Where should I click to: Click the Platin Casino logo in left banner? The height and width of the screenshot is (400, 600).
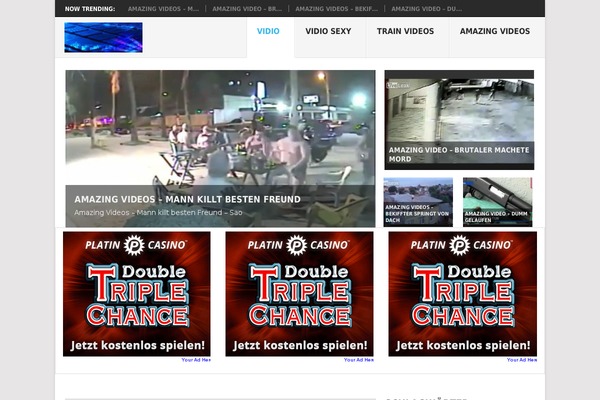pos(136,245)
